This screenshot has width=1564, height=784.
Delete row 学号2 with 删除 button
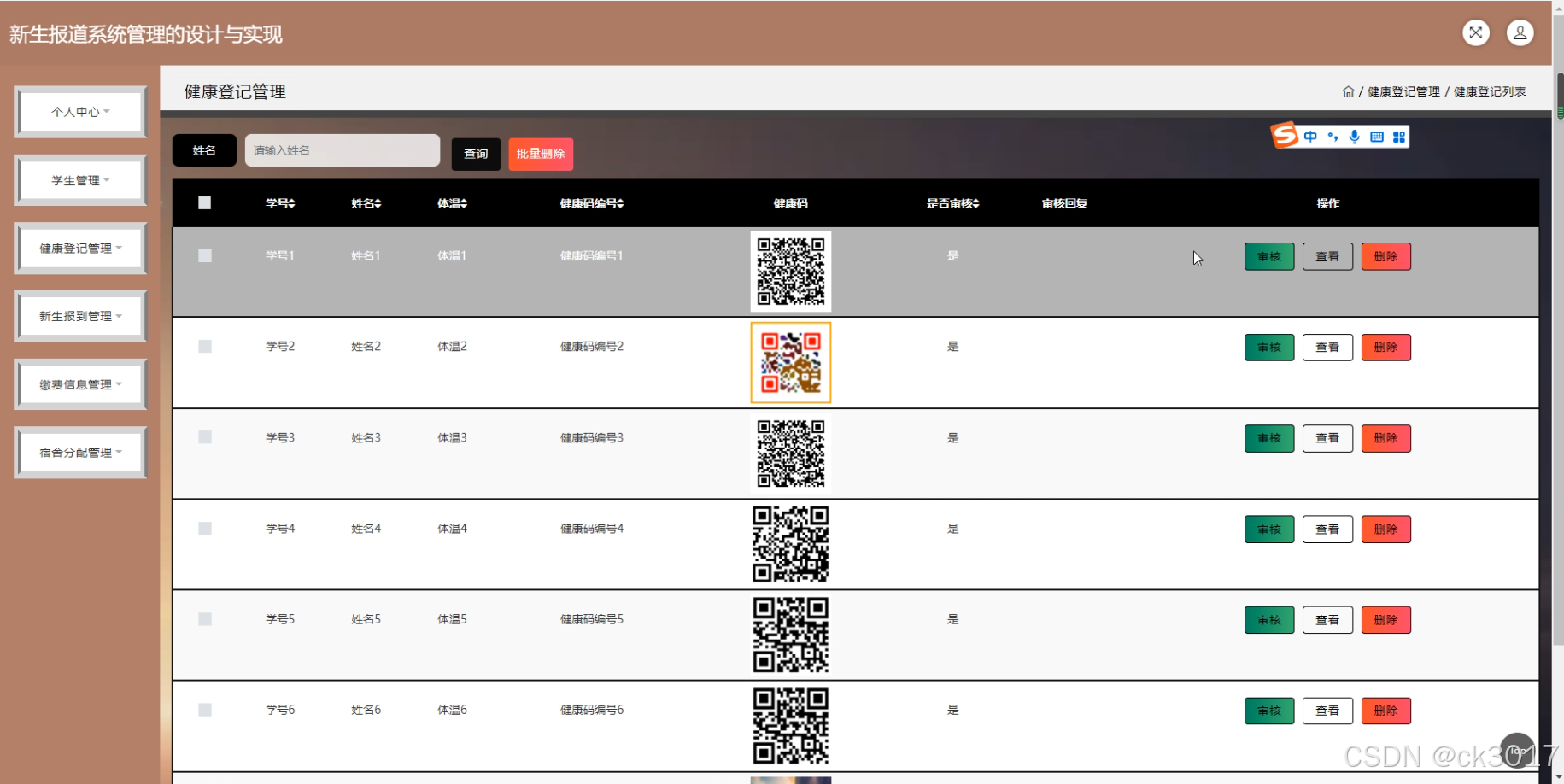click(1385, 348)
